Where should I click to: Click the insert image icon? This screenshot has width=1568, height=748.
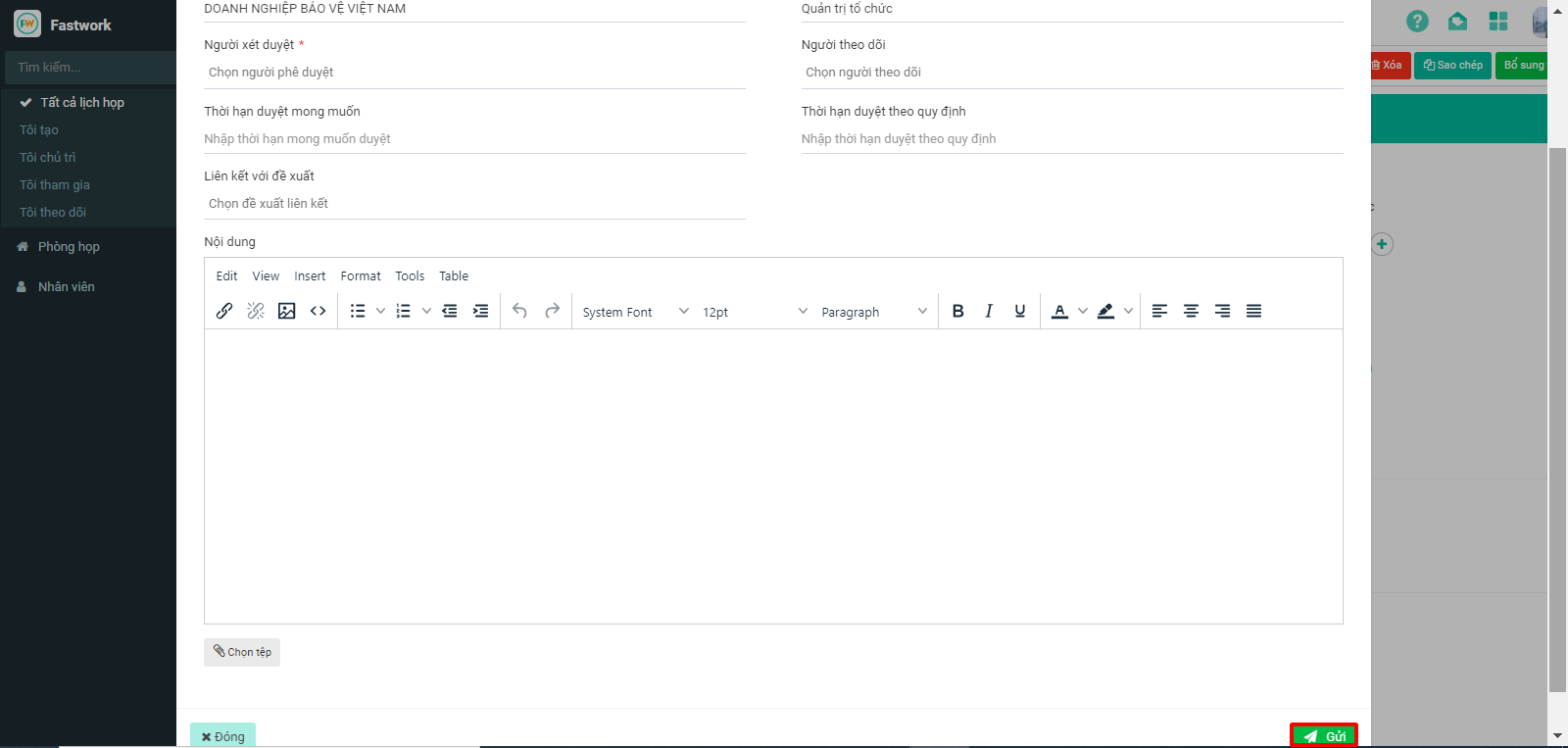pyautogui.click(x=286, y=311)
